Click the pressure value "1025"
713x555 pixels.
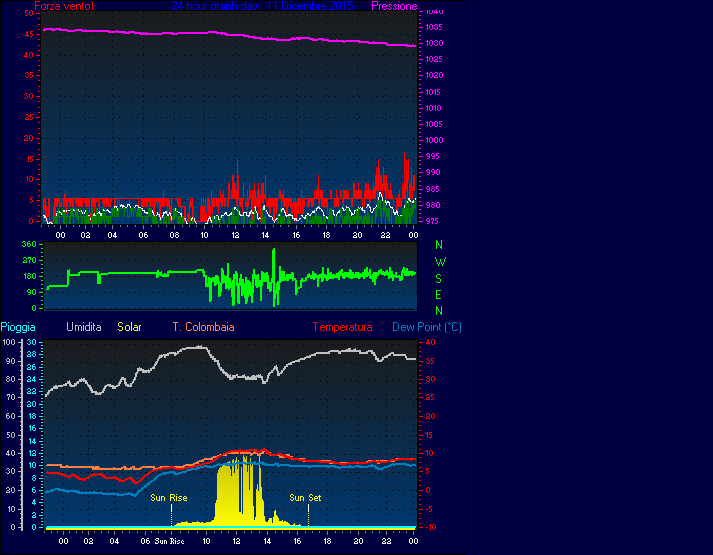click(434, 59)
